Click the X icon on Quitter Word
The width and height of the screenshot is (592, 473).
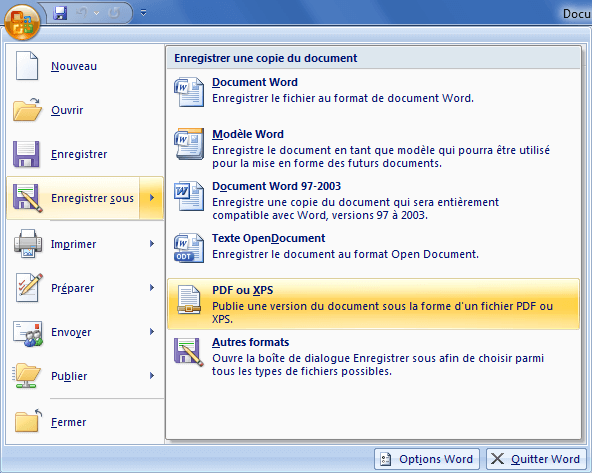click(497, 459)
